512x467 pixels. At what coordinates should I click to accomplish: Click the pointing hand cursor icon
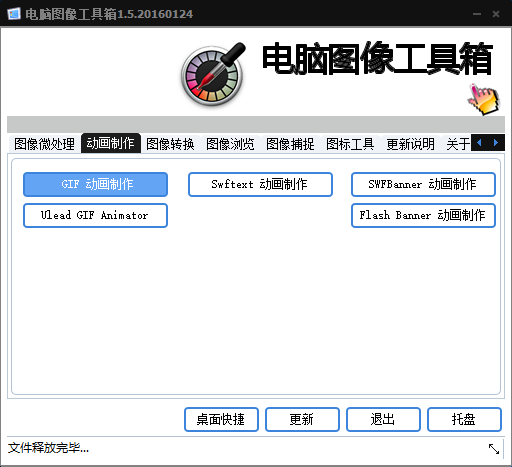[484, 99]
